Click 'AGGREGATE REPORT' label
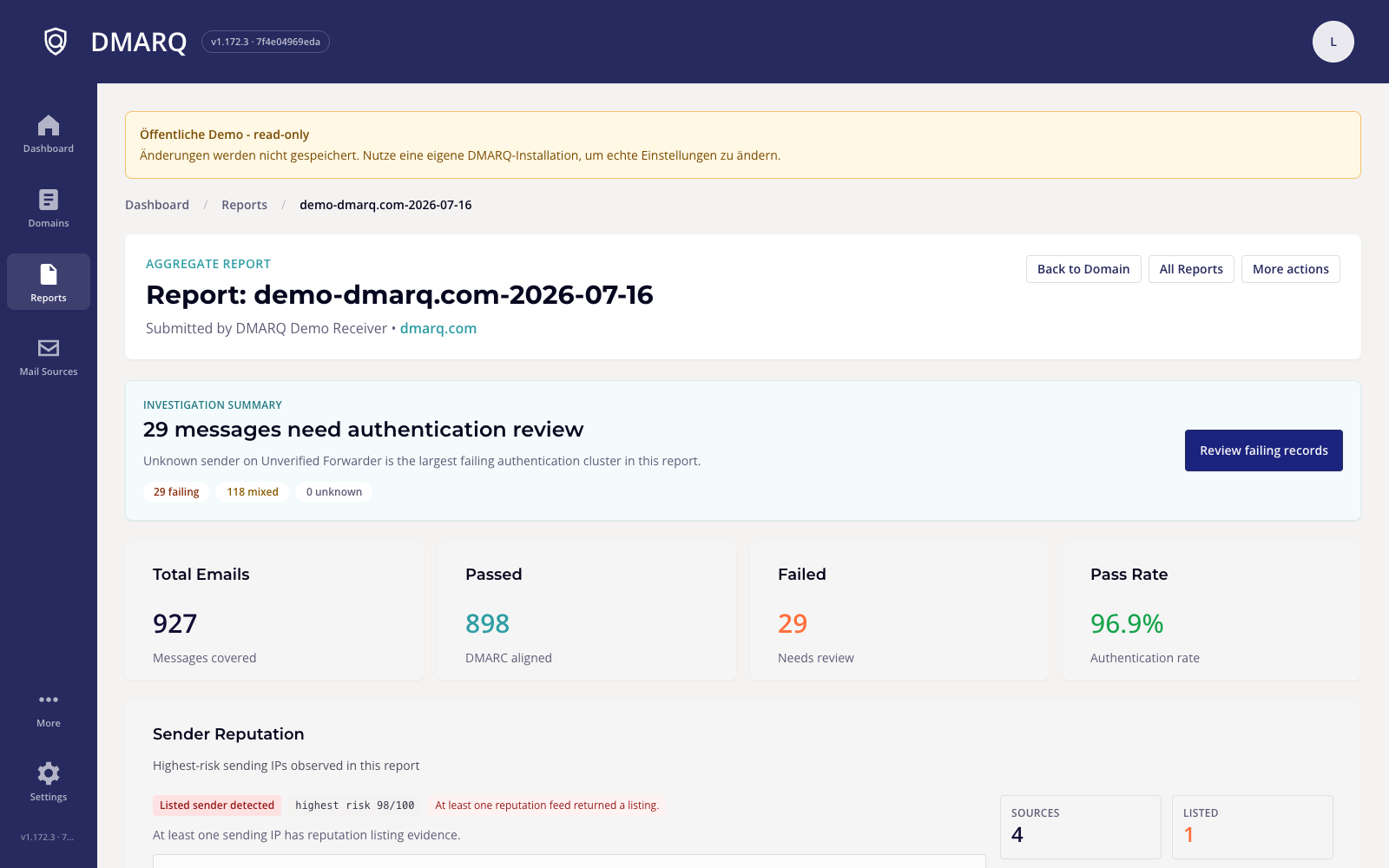The height and width of the screenshot is (868, 1389). (x=208, y=264)
